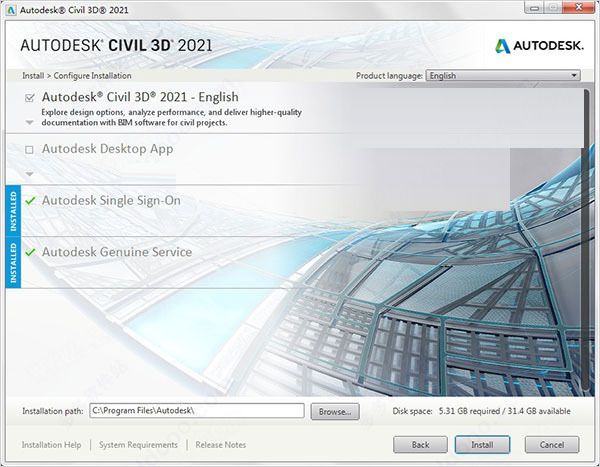Click inside the Installation path field
This screenshot has width=600, height=467.
click(195, 411)
